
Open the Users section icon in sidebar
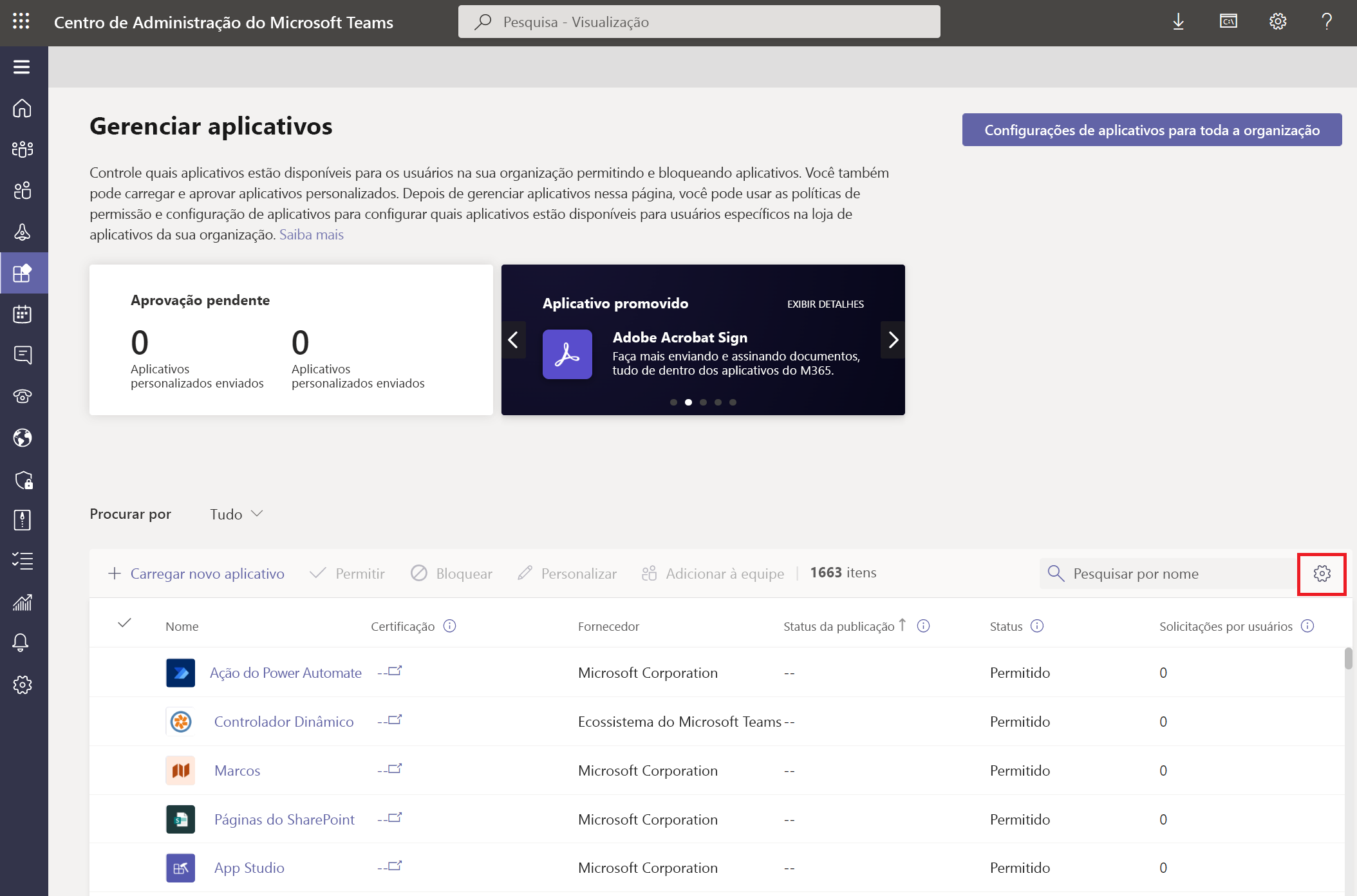click(23, 191)
